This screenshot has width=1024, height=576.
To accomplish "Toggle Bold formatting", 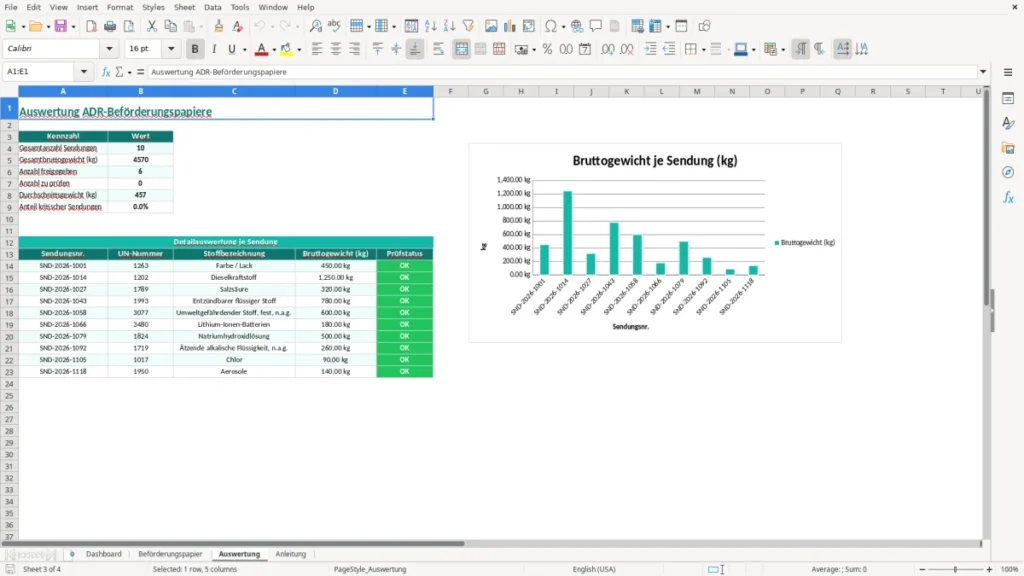I will point(195,49).
